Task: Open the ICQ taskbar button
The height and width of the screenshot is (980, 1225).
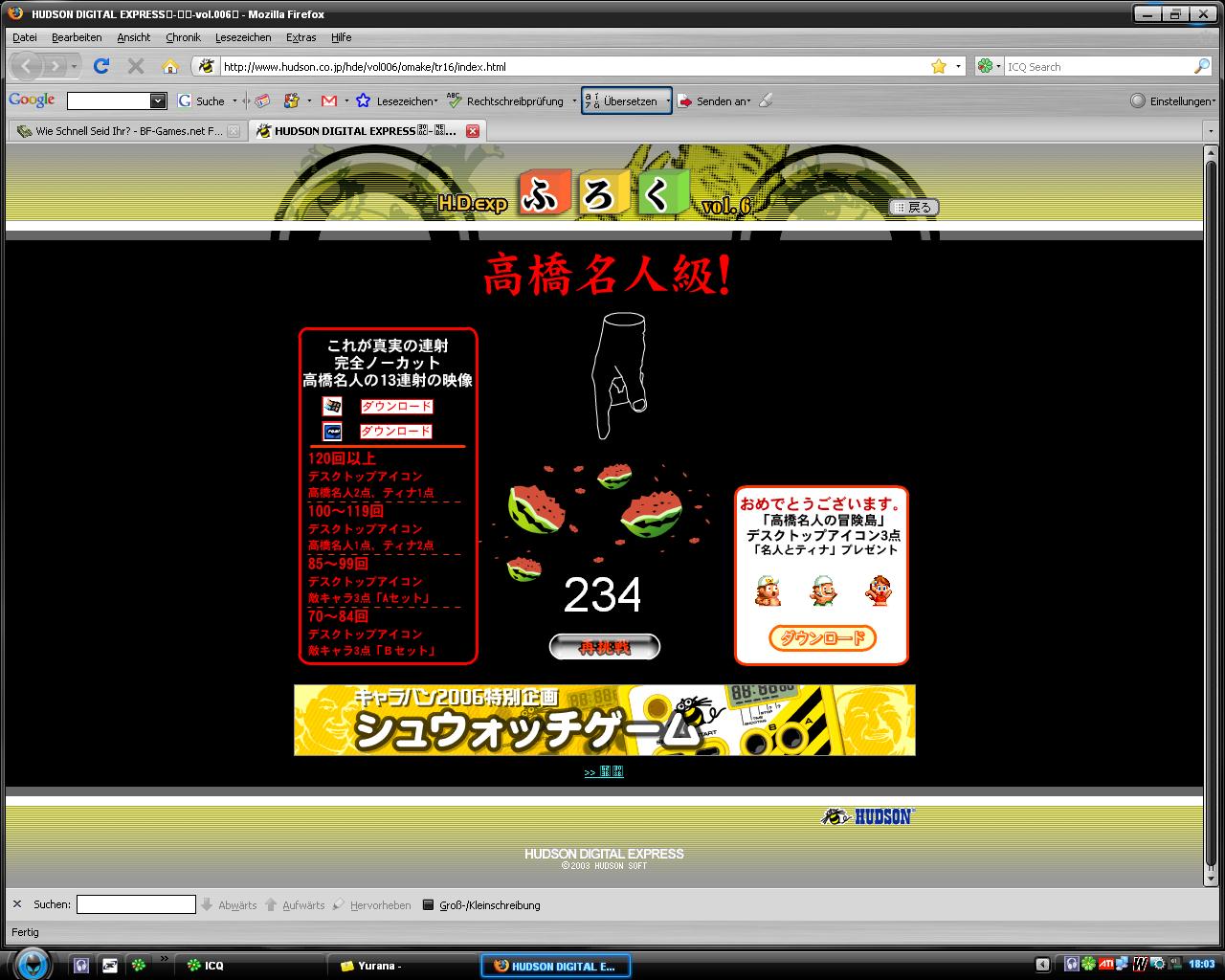Action: (253, 966)
